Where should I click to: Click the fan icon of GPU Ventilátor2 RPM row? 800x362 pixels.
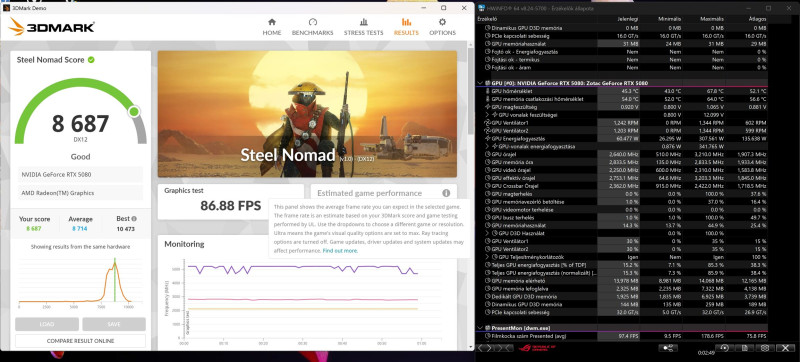(487, 131)
